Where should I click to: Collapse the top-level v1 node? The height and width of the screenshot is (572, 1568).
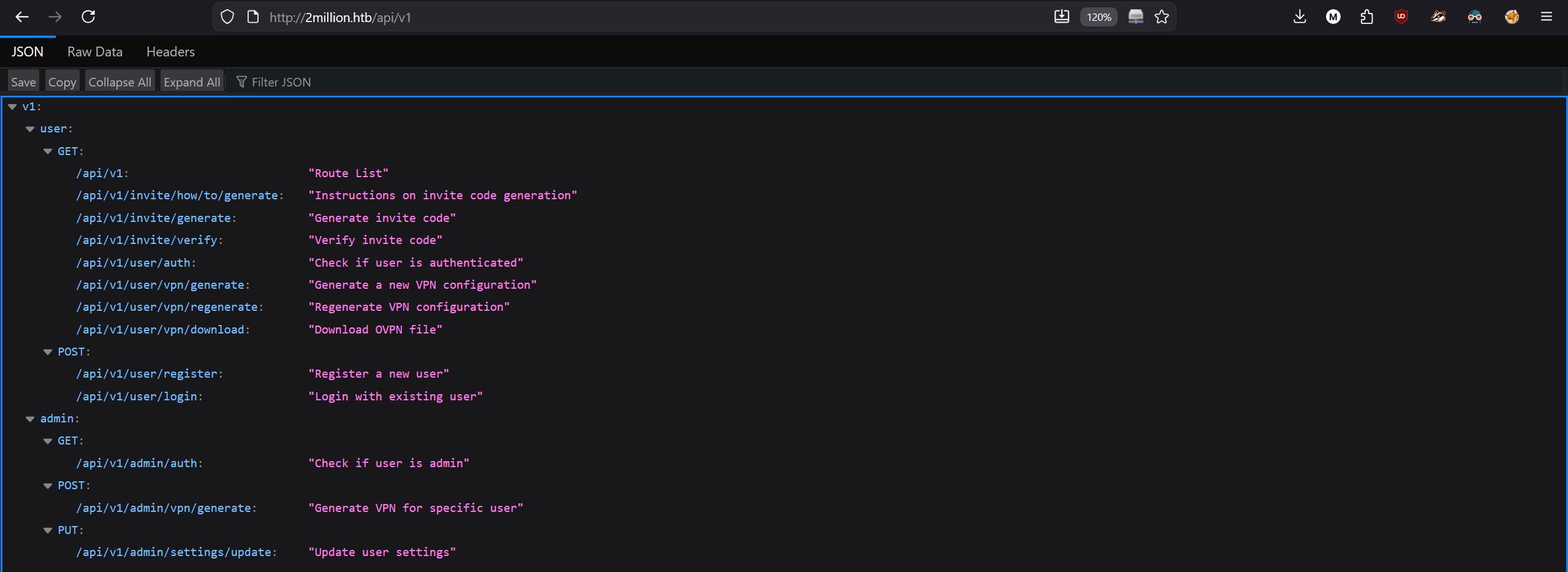[12, 106]
